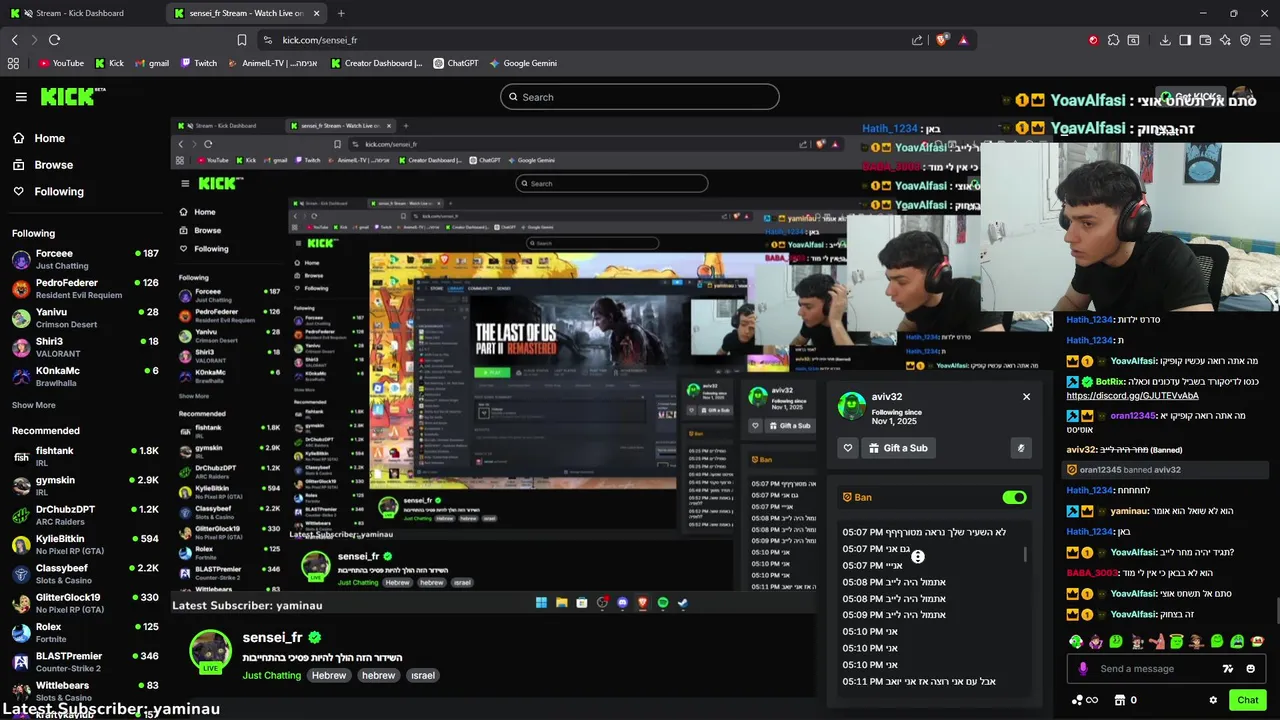Open fishtank in Recommended list
The height and width of the screenshot is (720, 1280).
[x=85, y=456]
